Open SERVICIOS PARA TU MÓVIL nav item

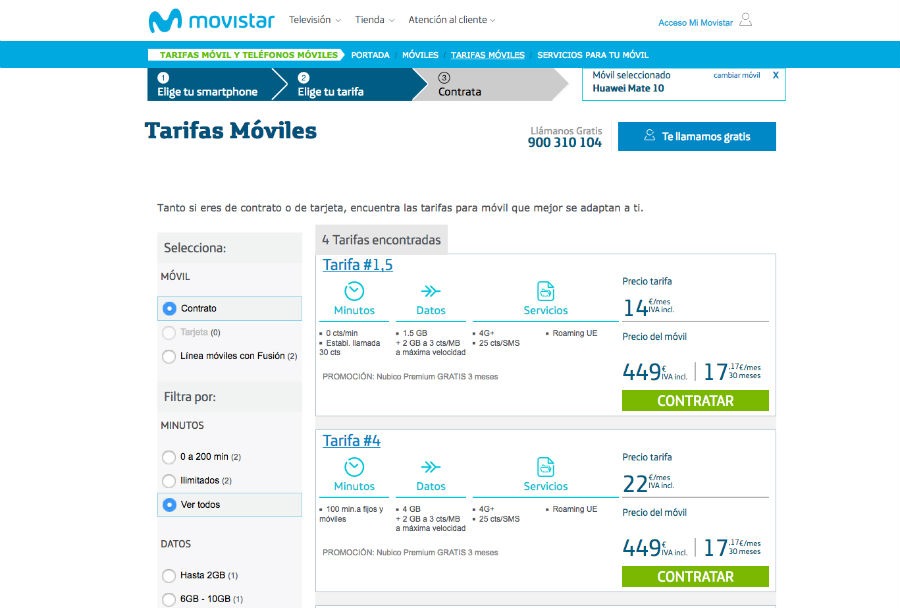click(x=593, y=55)
